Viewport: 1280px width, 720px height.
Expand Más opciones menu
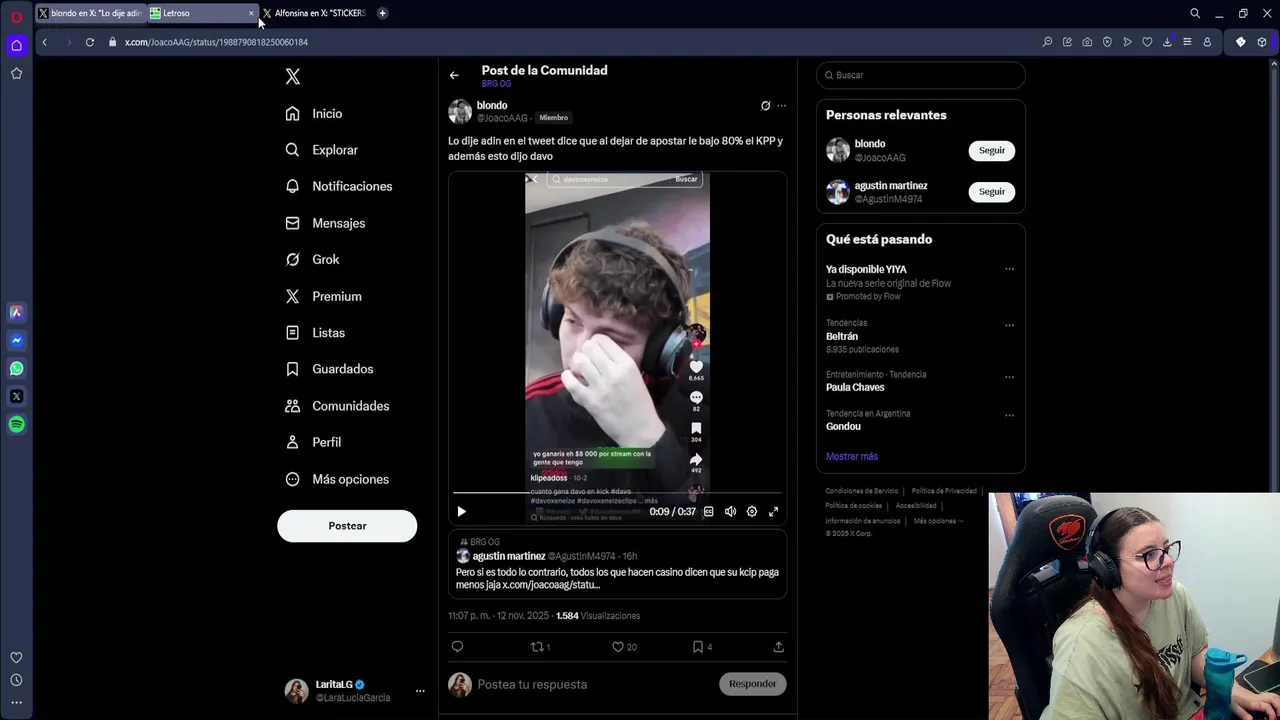(x=337, y=479)
